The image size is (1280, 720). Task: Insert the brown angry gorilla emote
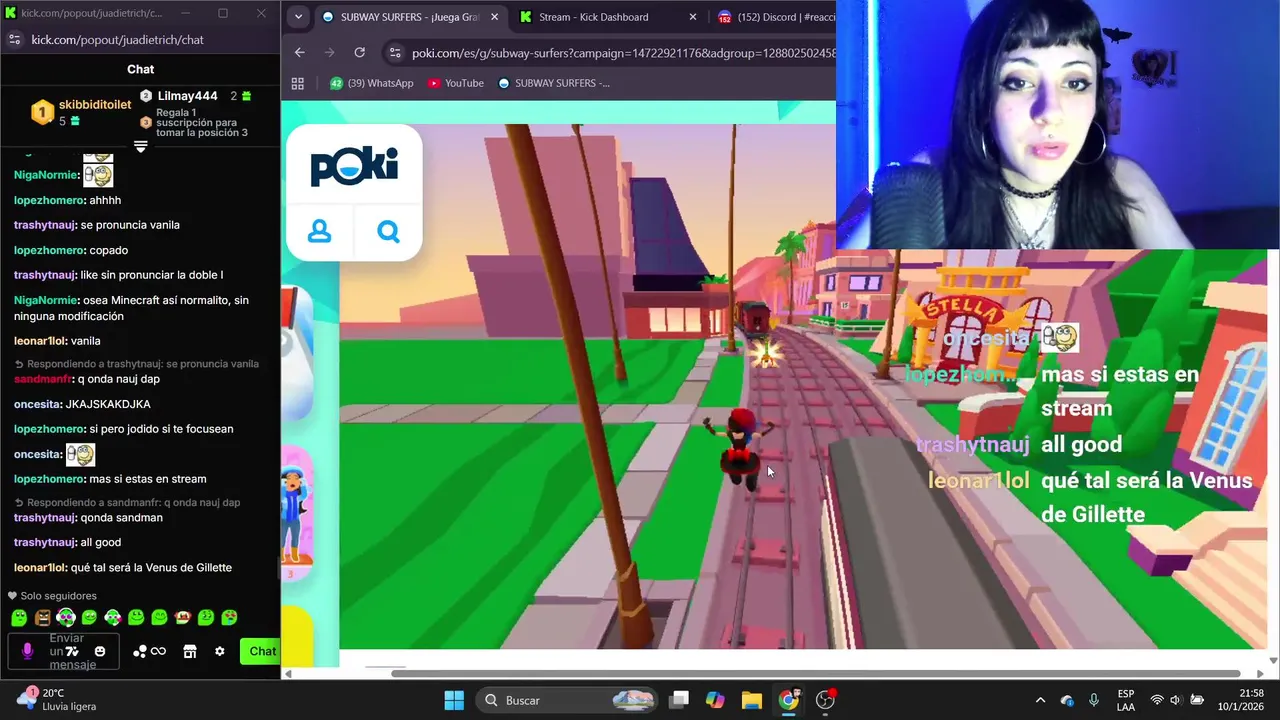43,618
